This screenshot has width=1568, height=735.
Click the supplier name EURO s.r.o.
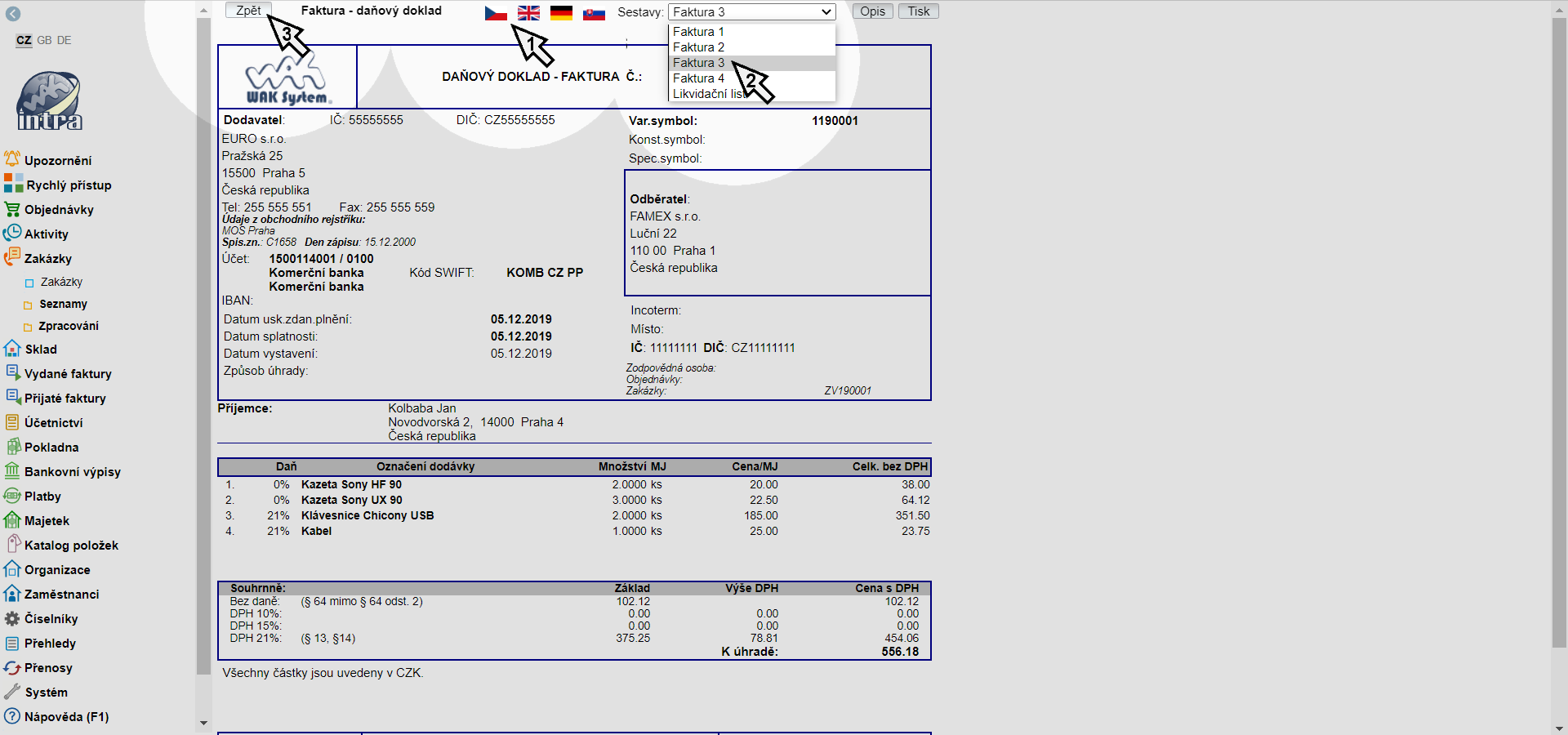(254, 139)
